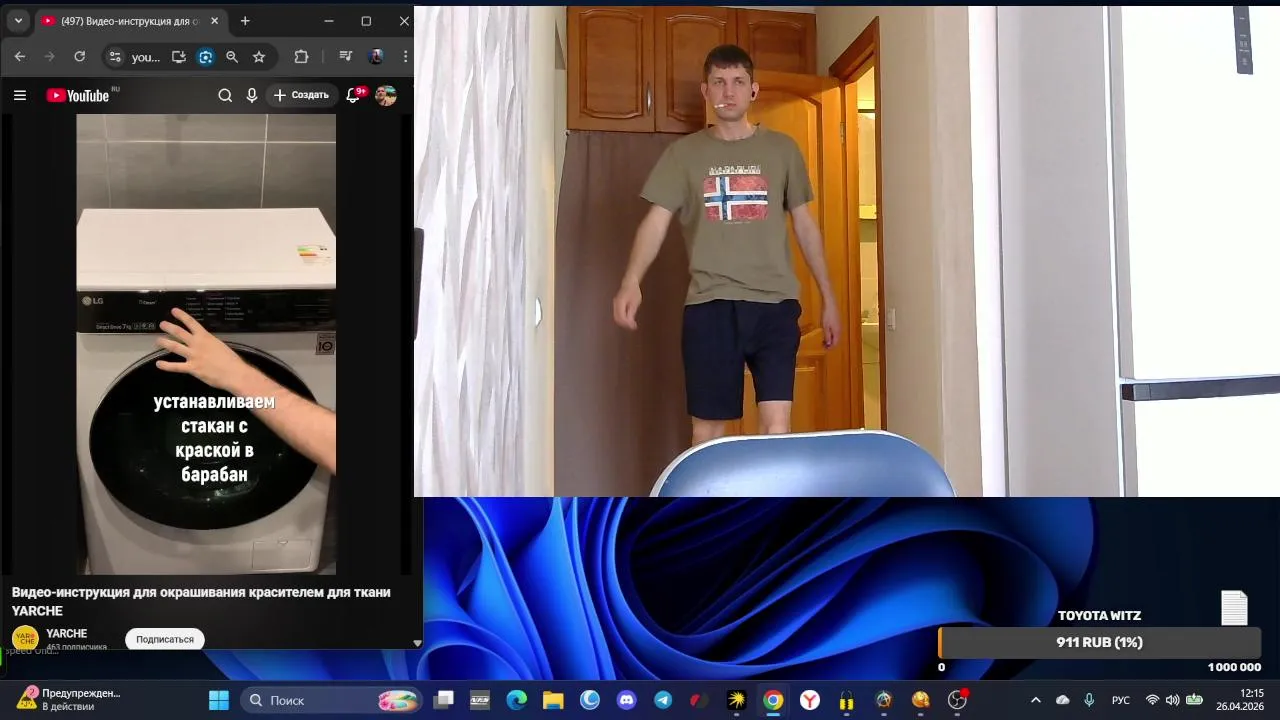Open clock showing 12:15 date
1280x720 pixels.
click(x=1240, y=699)
